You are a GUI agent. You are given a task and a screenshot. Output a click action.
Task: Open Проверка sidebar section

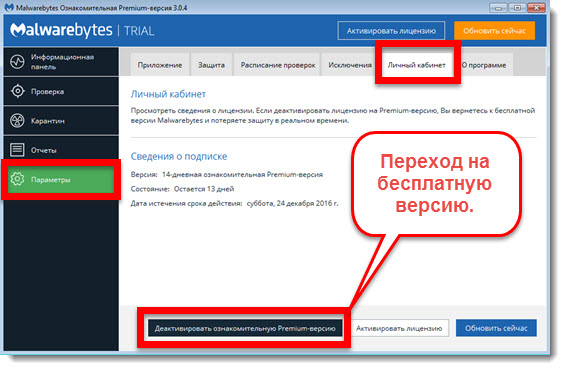tap(61, 91)
